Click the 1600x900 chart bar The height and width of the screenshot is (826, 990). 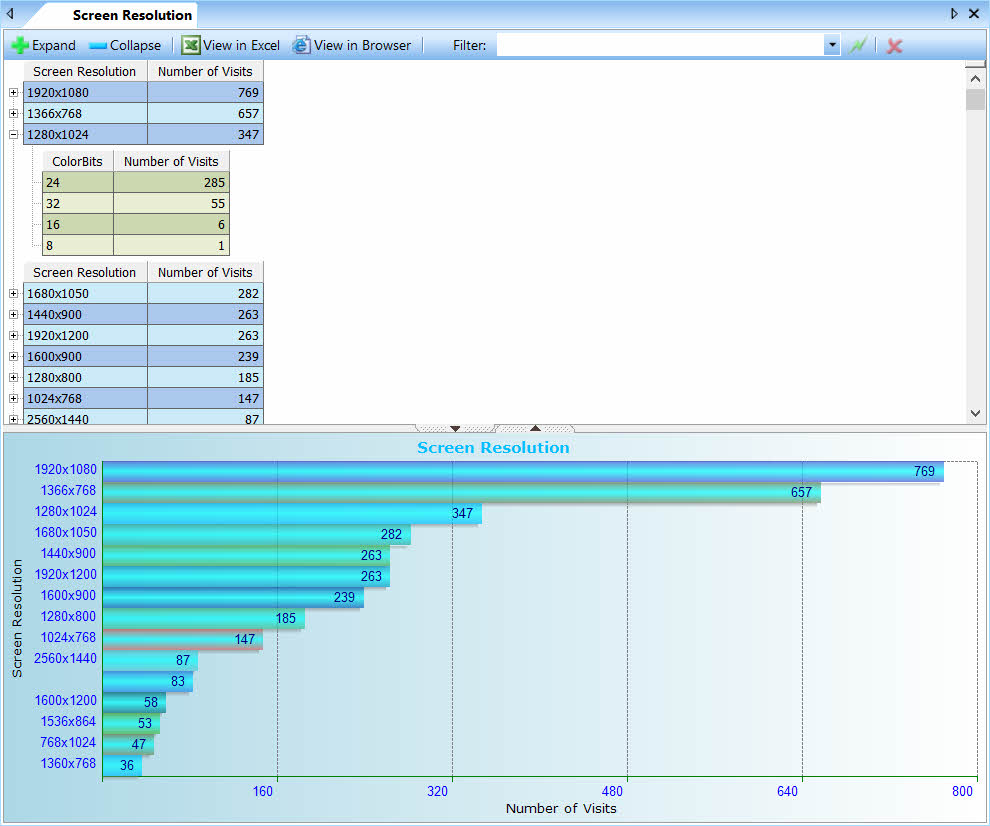pyautogui.click(x=233, y=597)
